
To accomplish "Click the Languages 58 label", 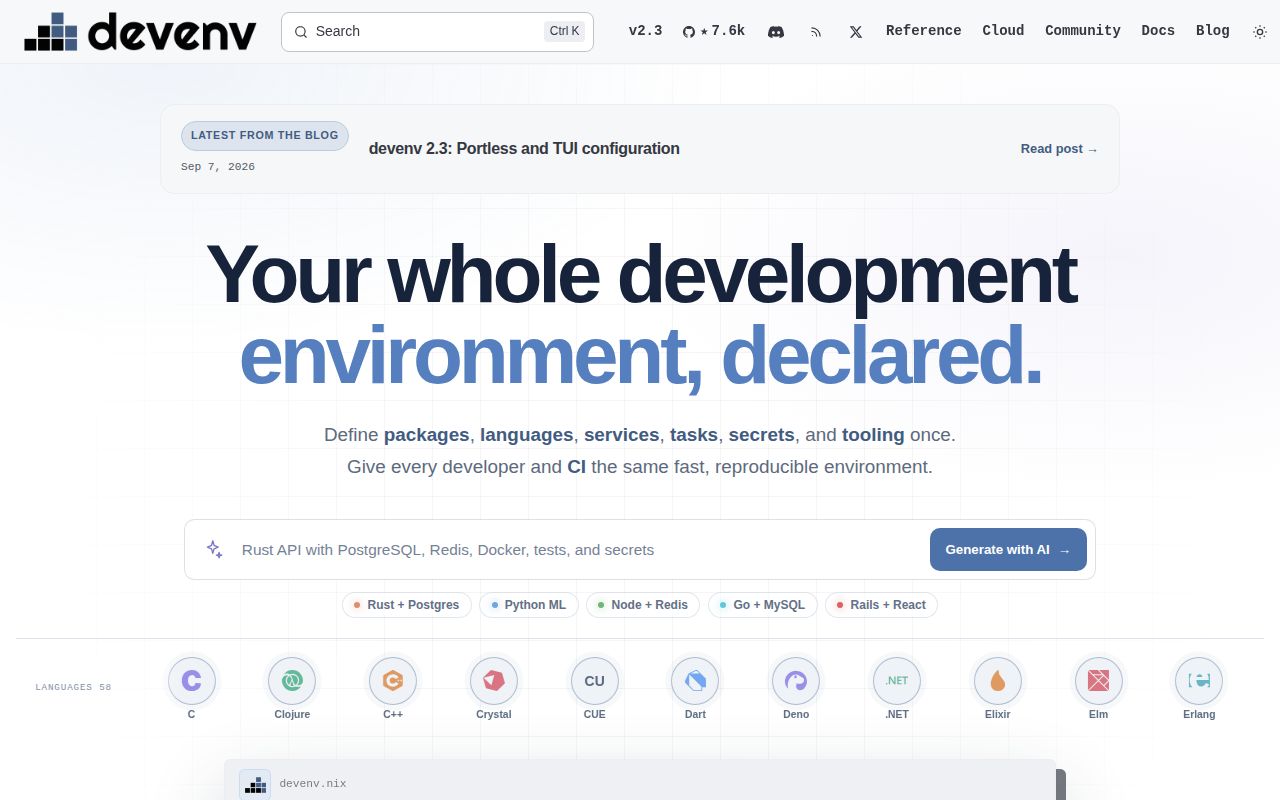I will point(73,688).
